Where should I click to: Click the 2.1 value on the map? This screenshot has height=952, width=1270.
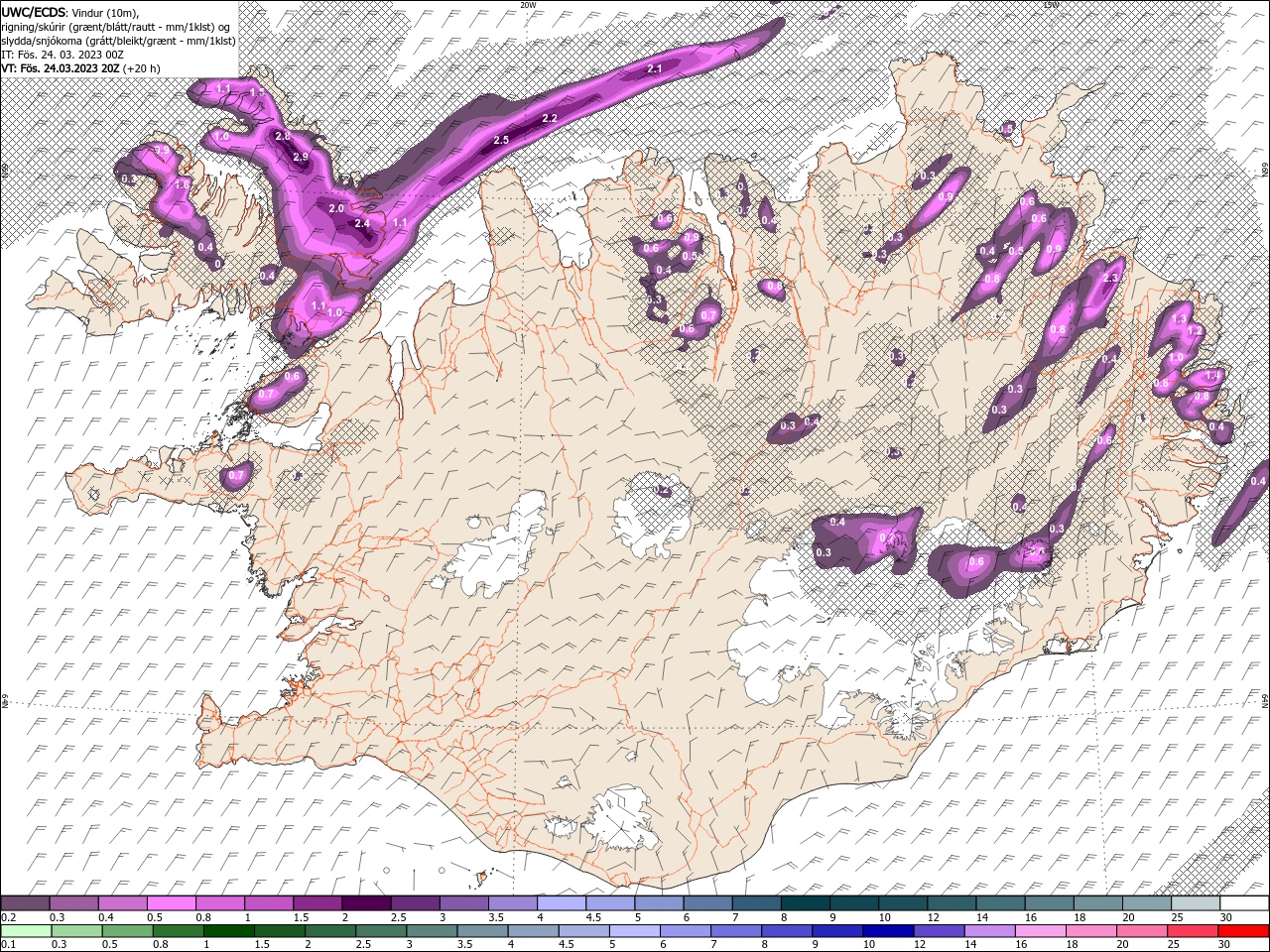point(654,69)
